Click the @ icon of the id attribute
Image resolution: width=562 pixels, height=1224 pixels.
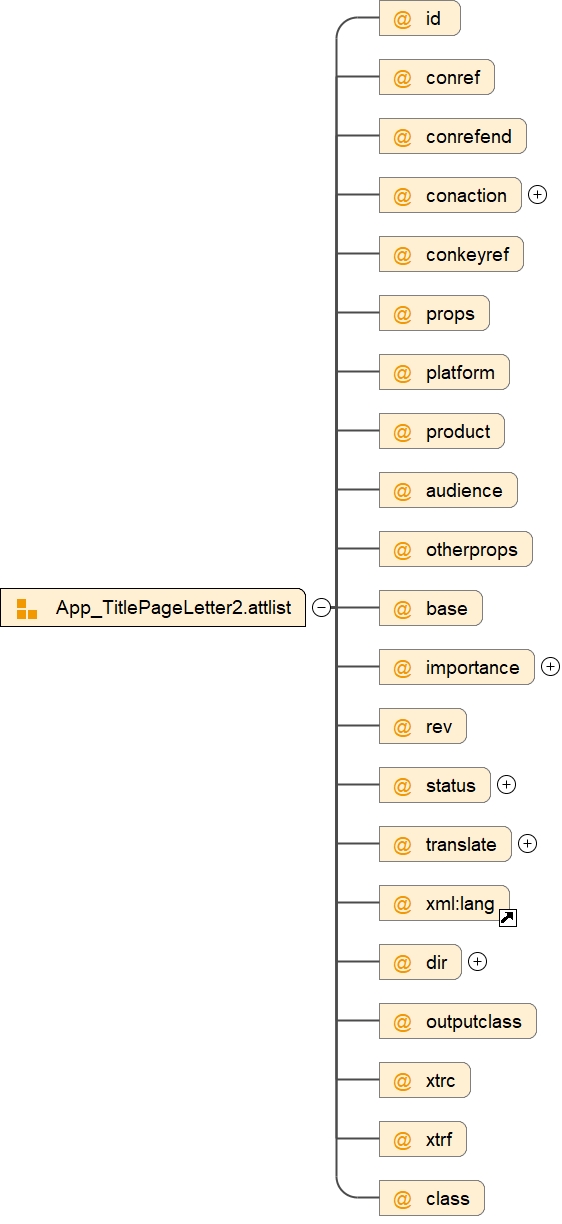(403, 19)
